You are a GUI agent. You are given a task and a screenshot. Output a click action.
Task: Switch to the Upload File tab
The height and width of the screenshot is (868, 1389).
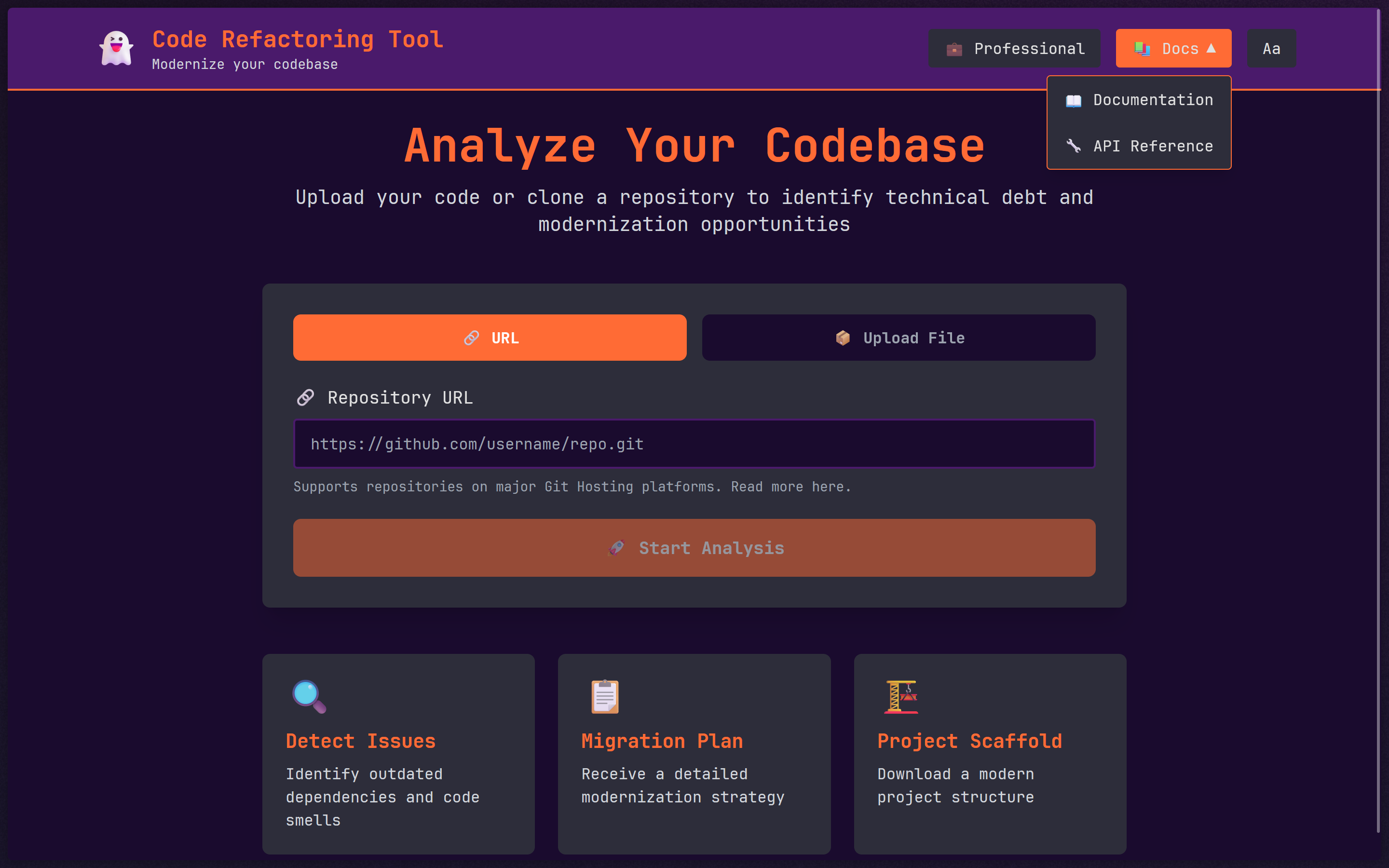click(898, 338)
